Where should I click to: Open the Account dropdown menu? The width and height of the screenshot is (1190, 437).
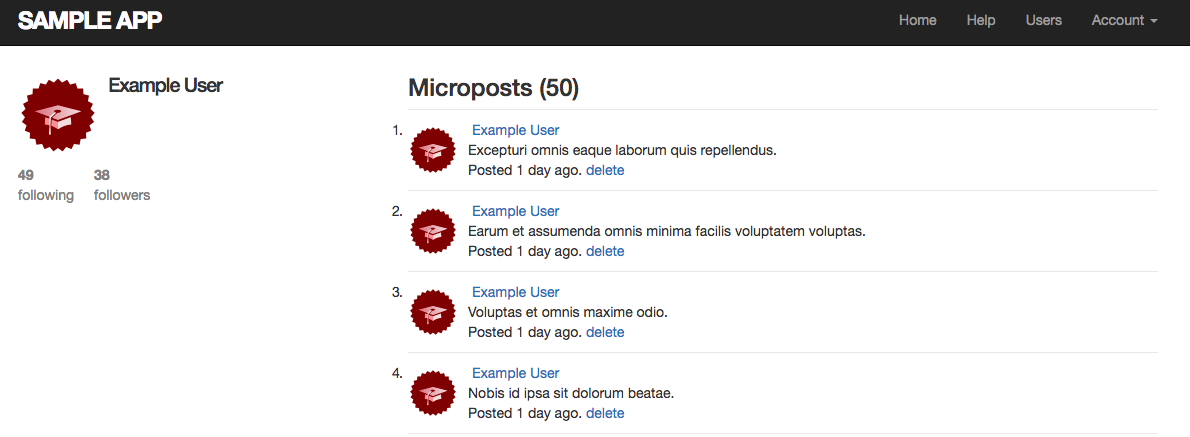click(x=1124, y=20)
